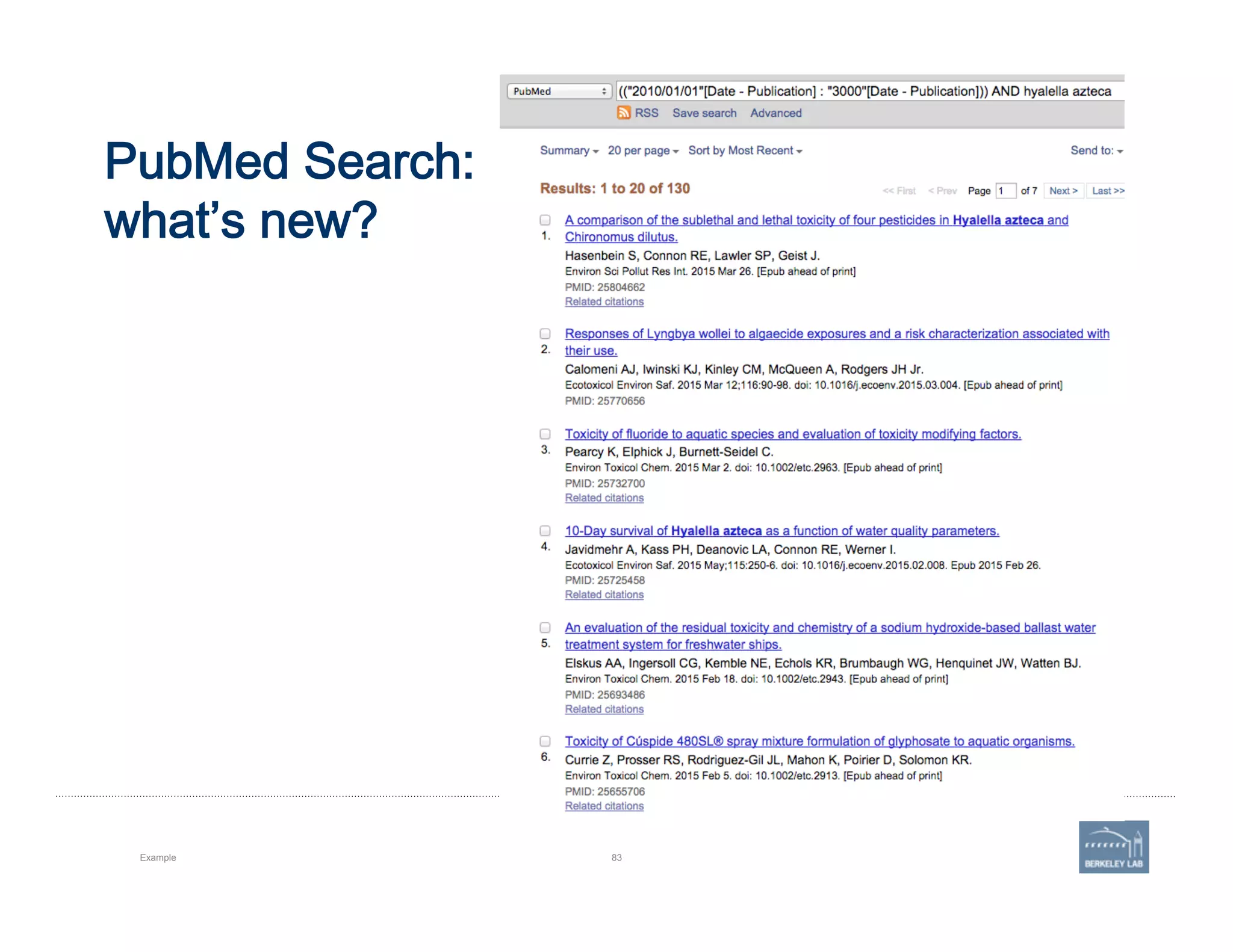Select the checkbox next to fluoride toxicity result
1233x952 pixels.
pyautogui.click(x=545, y=434)
